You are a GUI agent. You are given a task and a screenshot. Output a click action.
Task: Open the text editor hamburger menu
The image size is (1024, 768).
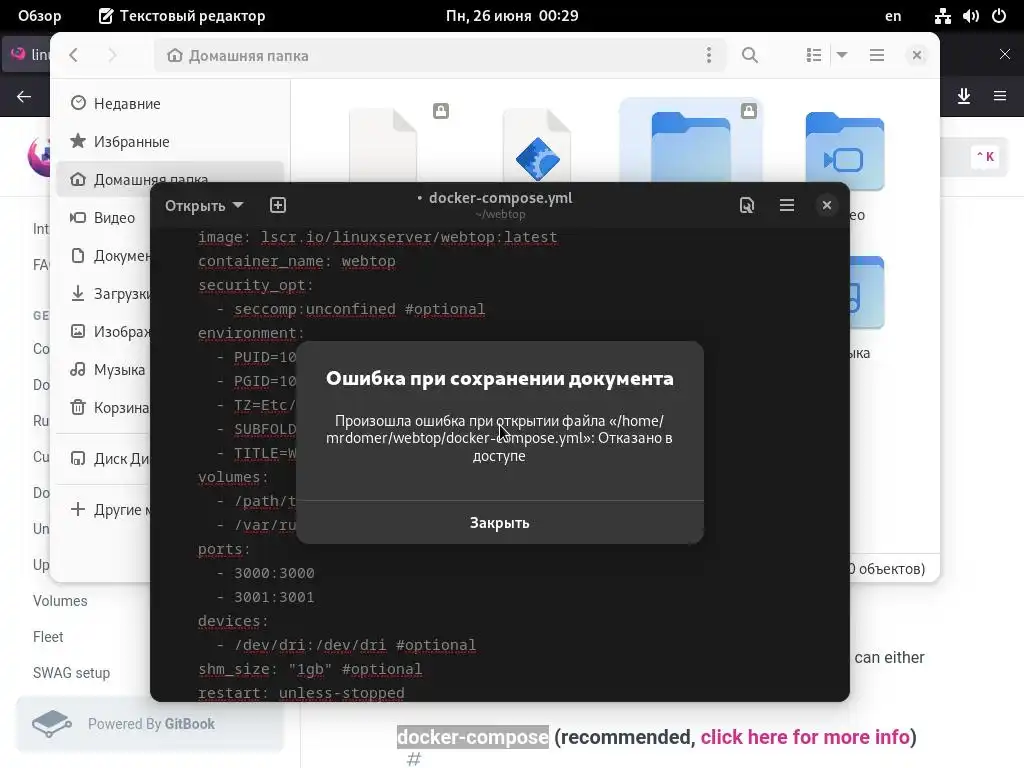click(787, 206)
